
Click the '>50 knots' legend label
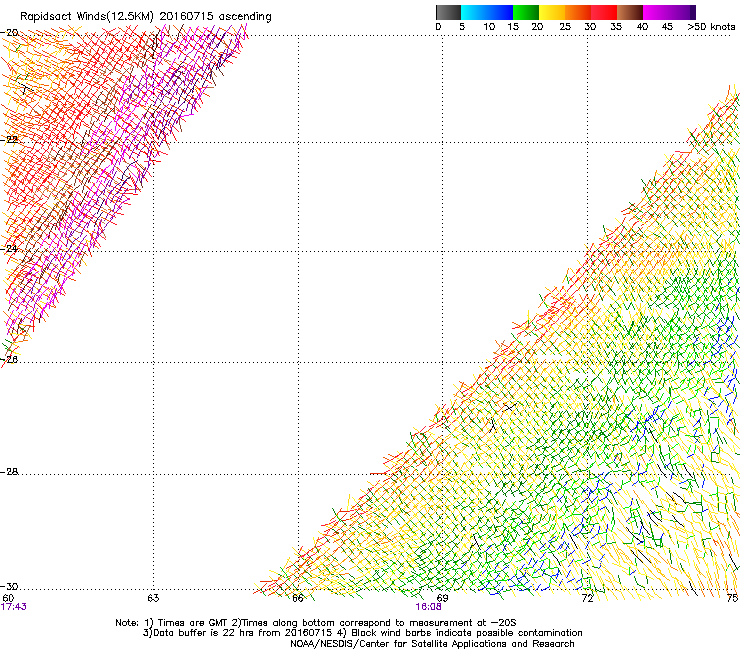(x=711, y=27)
